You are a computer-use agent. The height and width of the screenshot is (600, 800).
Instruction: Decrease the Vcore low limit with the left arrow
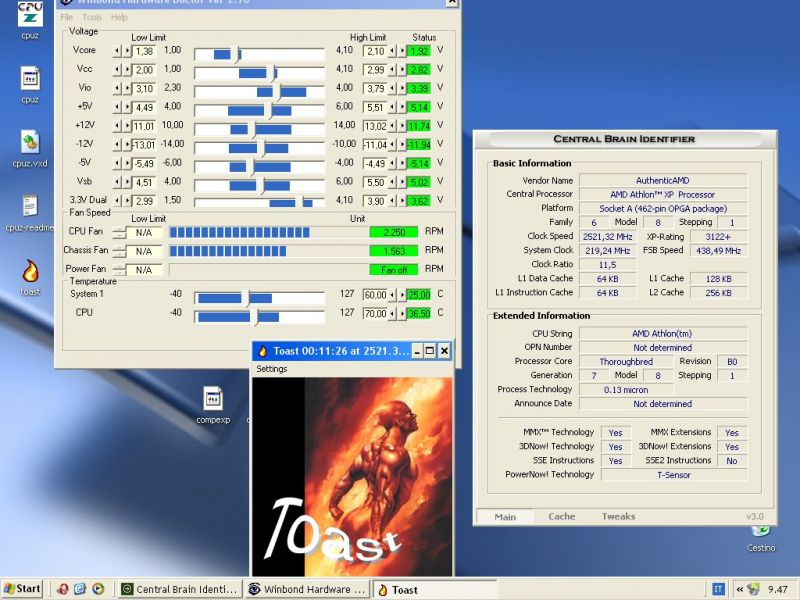(117, 51)
